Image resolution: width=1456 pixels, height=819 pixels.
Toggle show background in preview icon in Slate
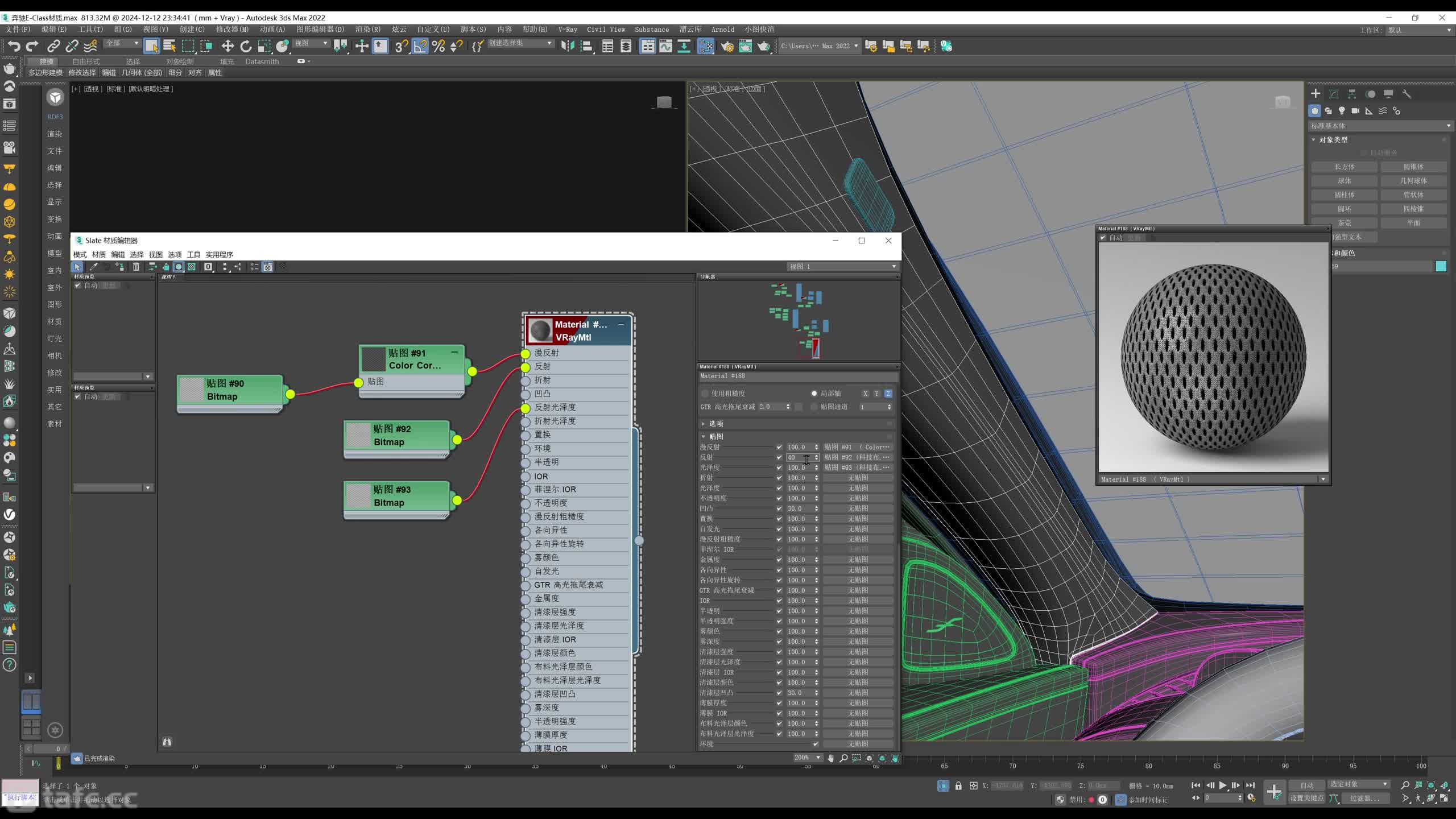coord(192,267)
